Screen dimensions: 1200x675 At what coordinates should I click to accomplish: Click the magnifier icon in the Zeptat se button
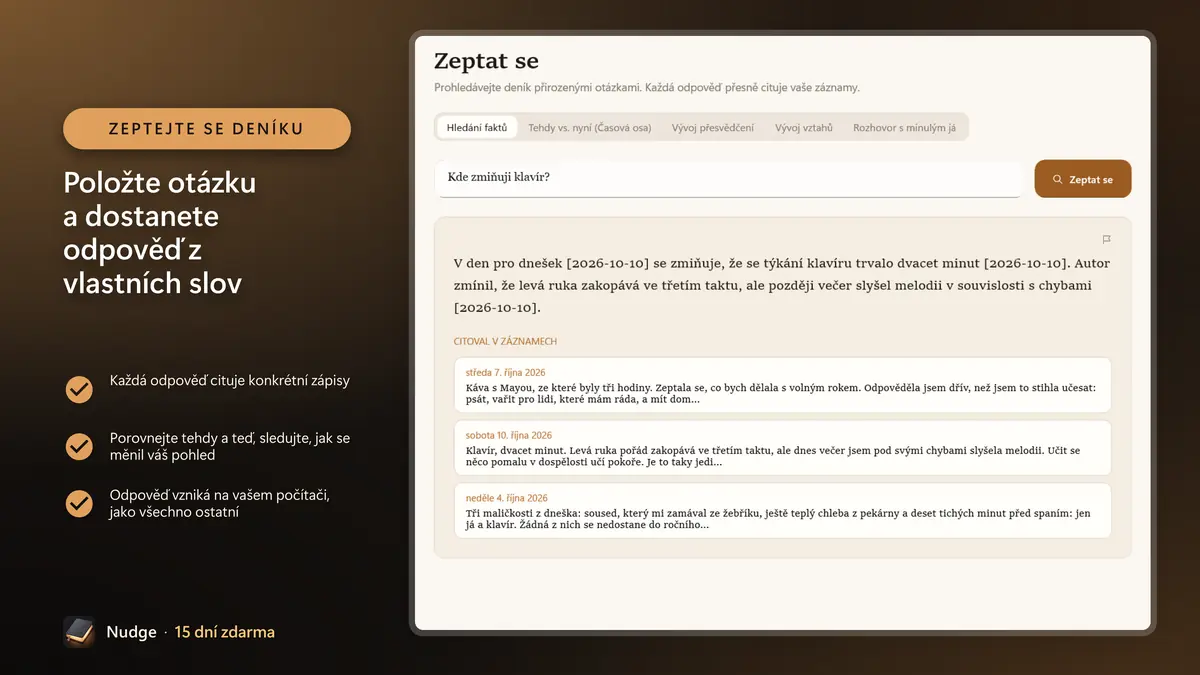click(1058, 180)
